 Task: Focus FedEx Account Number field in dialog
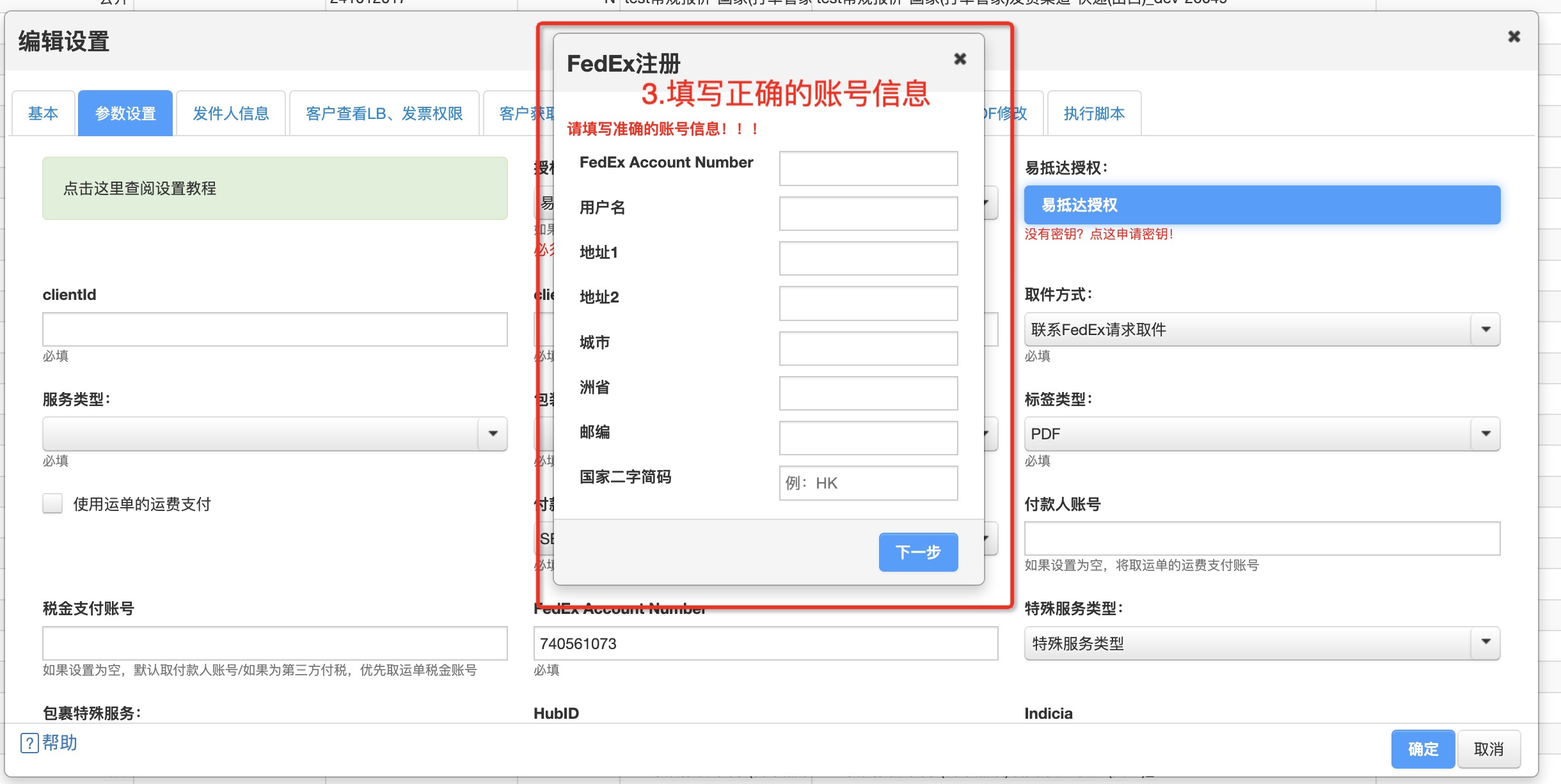[868, 168]
